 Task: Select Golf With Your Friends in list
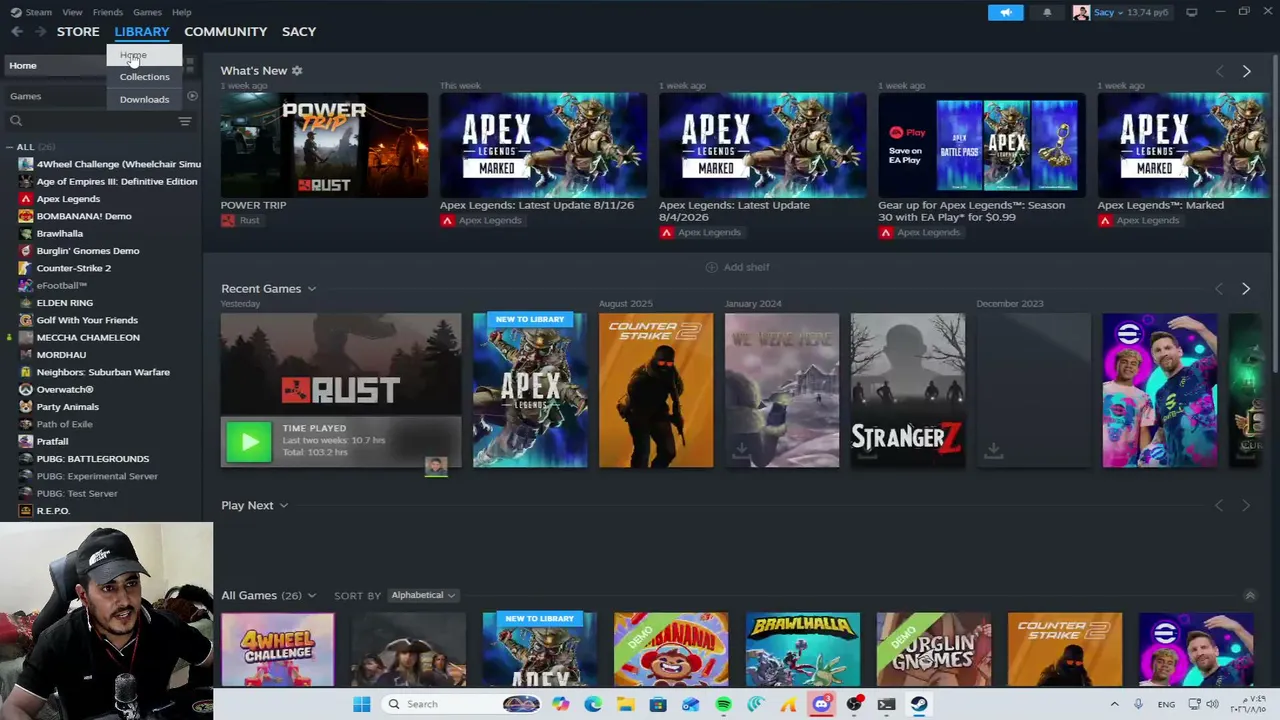[x=87, y=320]
